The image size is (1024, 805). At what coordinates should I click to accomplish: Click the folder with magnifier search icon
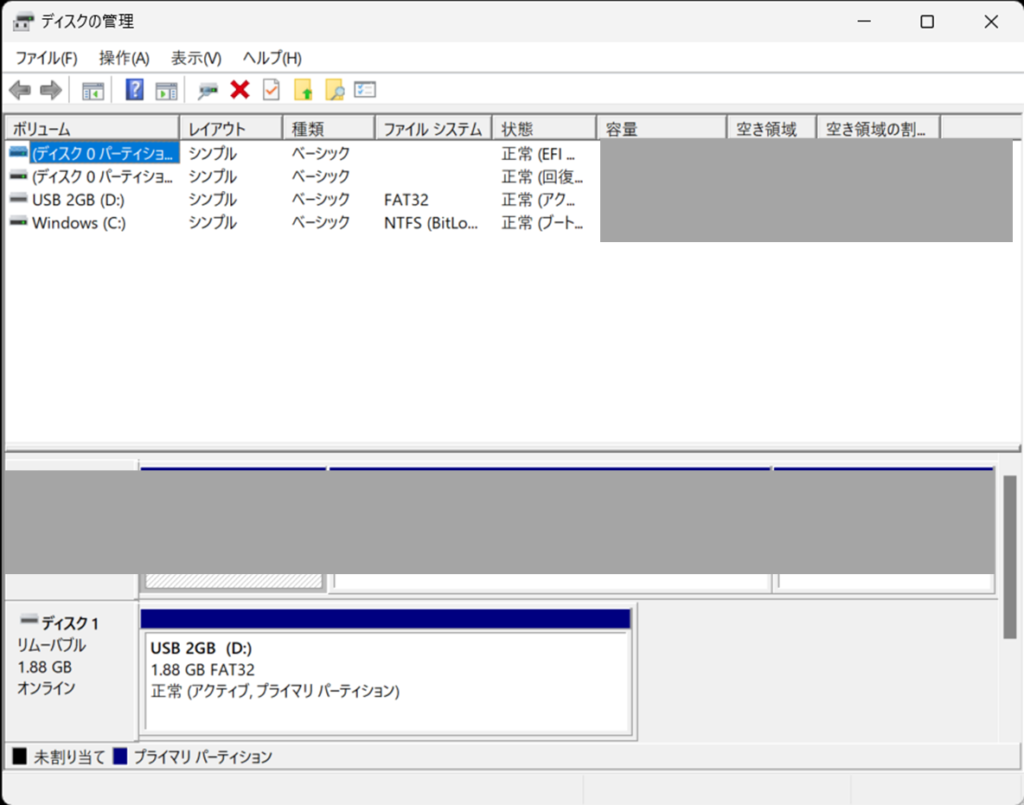pyautogui.click(x=334, y=89)
